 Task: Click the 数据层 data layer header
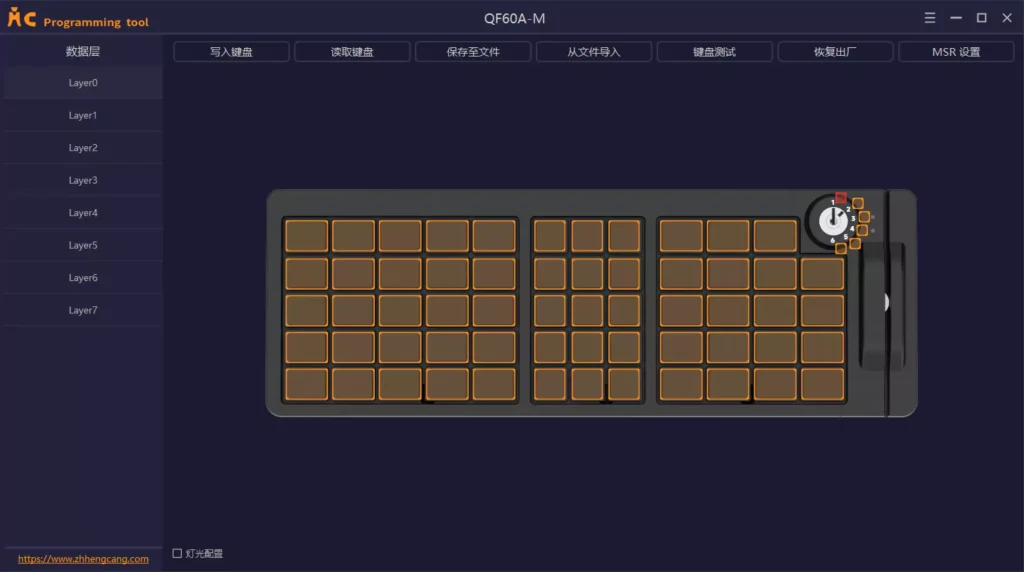click(83, 51)
